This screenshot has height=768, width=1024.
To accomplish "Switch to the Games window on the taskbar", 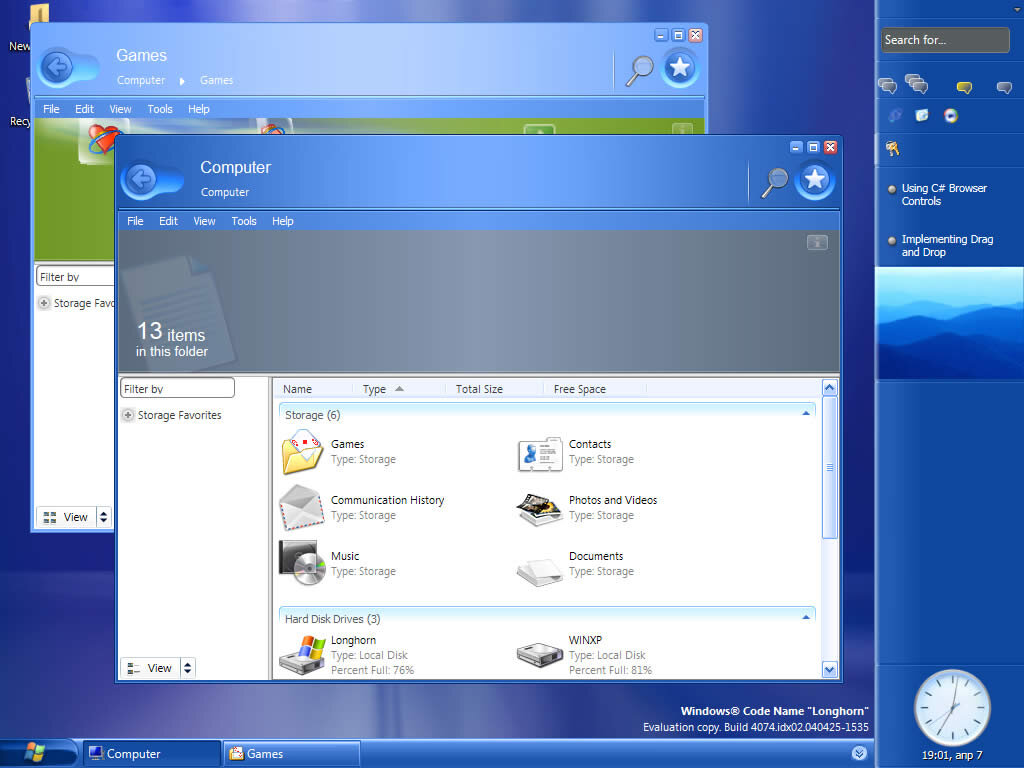I will (291, 752).
